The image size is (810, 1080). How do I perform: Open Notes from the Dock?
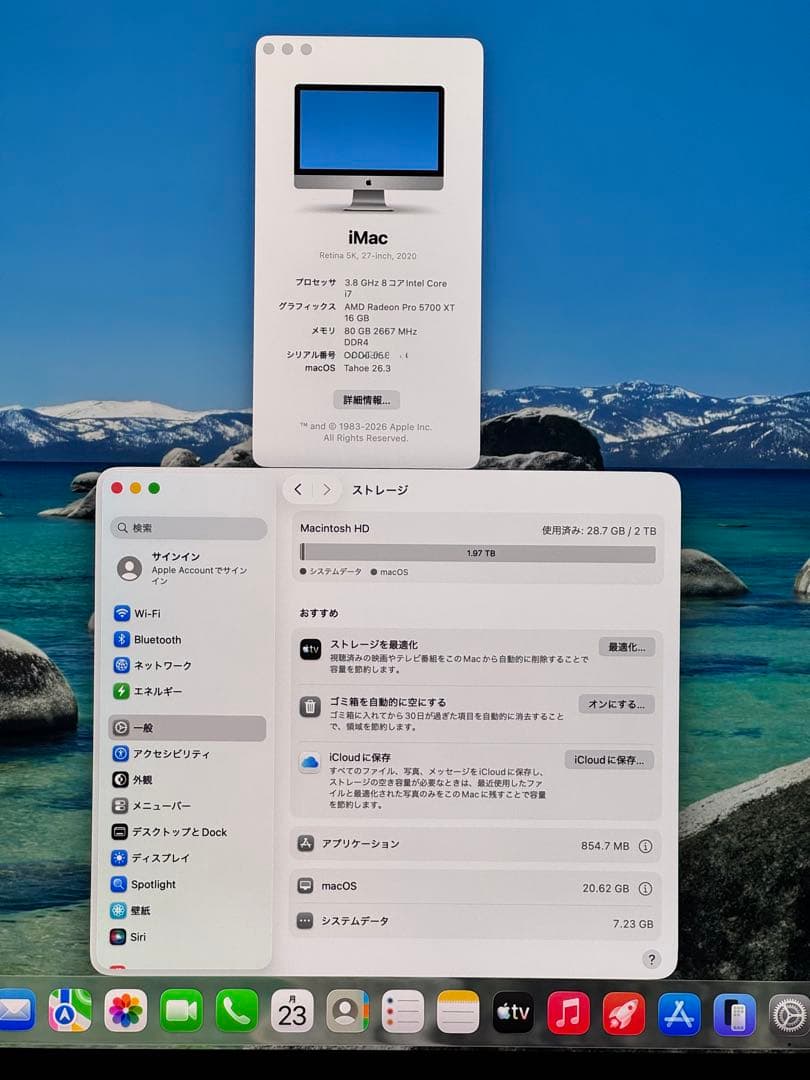[458, 1011]
